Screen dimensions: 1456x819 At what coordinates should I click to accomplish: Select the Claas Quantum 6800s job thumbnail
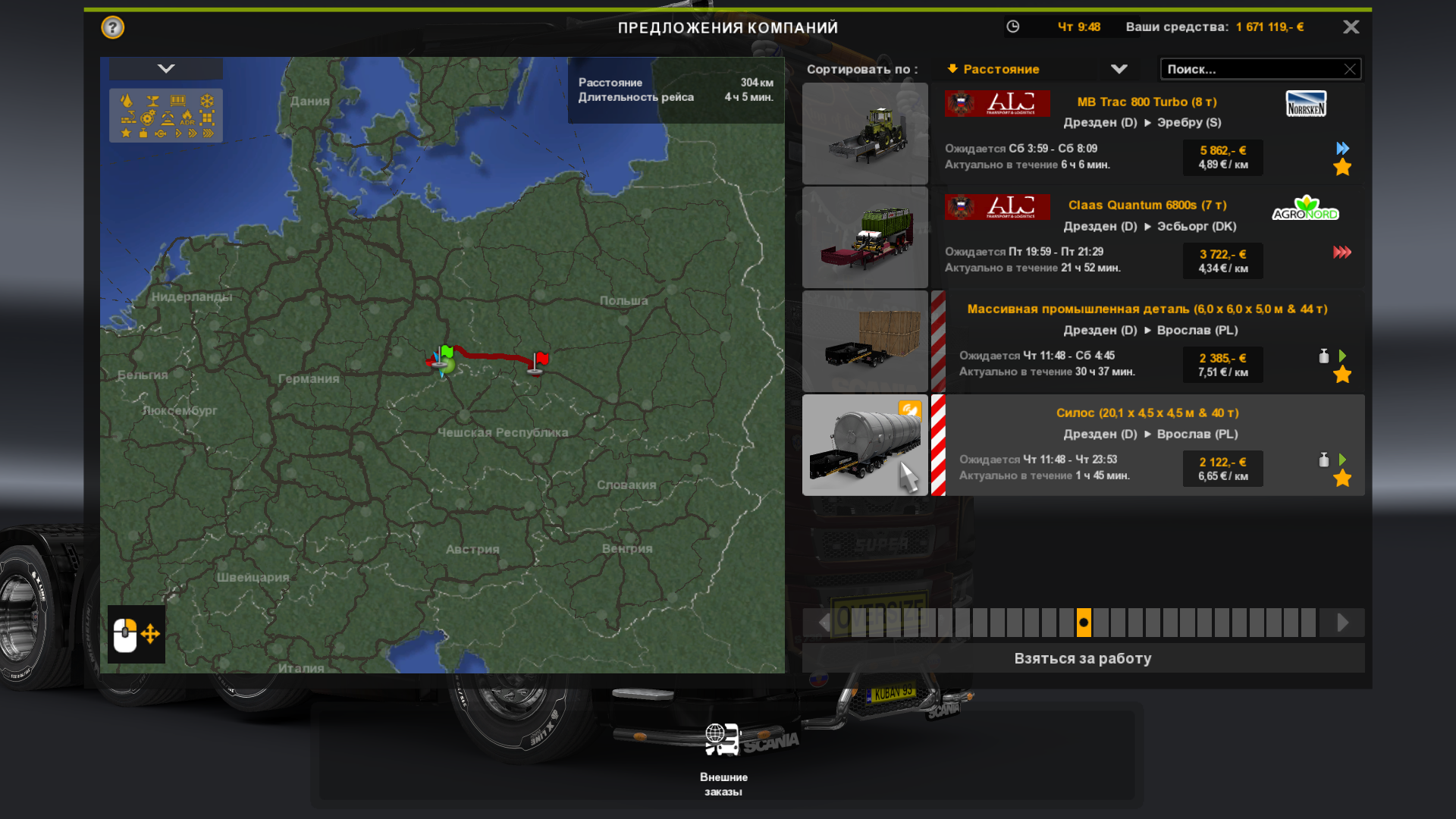(865, 237)
